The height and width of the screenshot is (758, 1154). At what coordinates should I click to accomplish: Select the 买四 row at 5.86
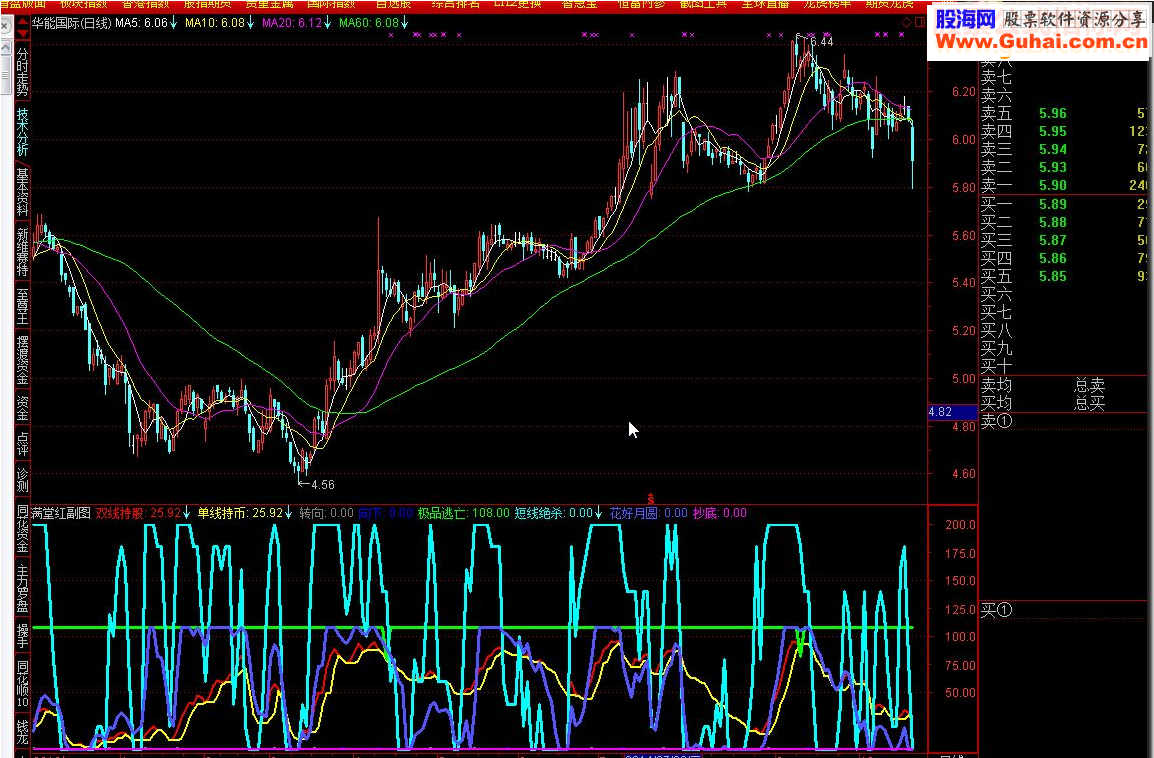click(x=1063, y=258)
